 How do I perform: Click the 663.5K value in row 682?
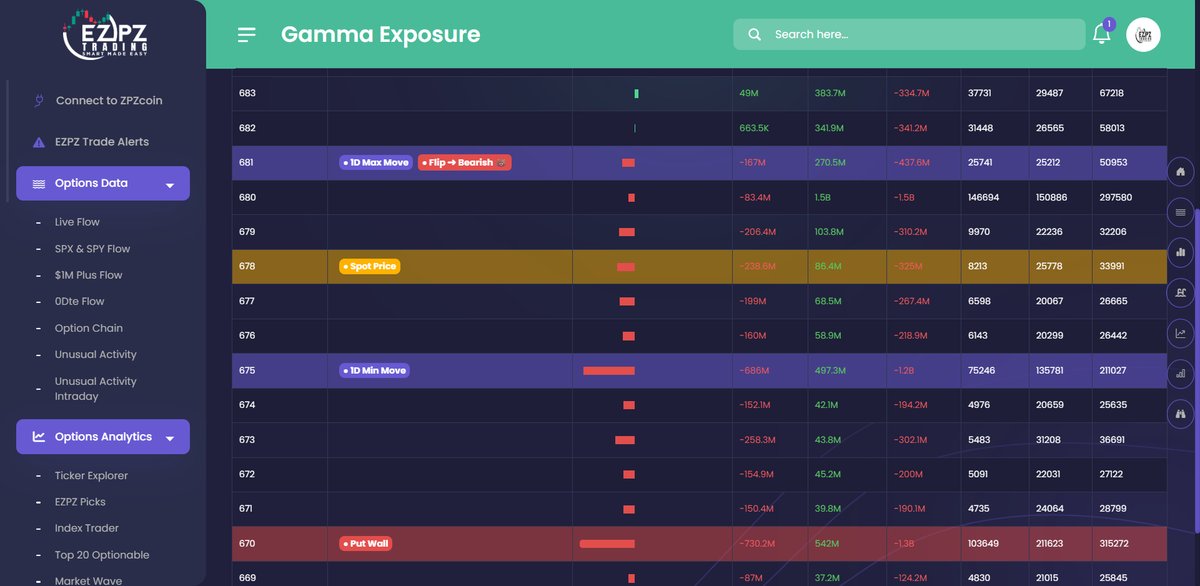[x=754, y=128]
